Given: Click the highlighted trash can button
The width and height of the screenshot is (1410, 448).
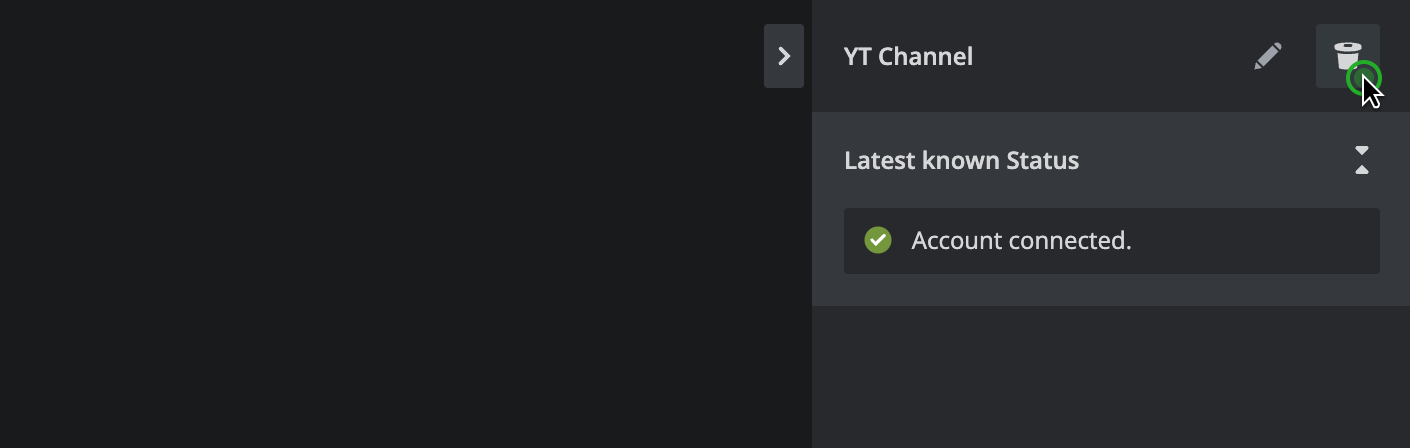Looking at the screenshot, I should [1347, 56].
